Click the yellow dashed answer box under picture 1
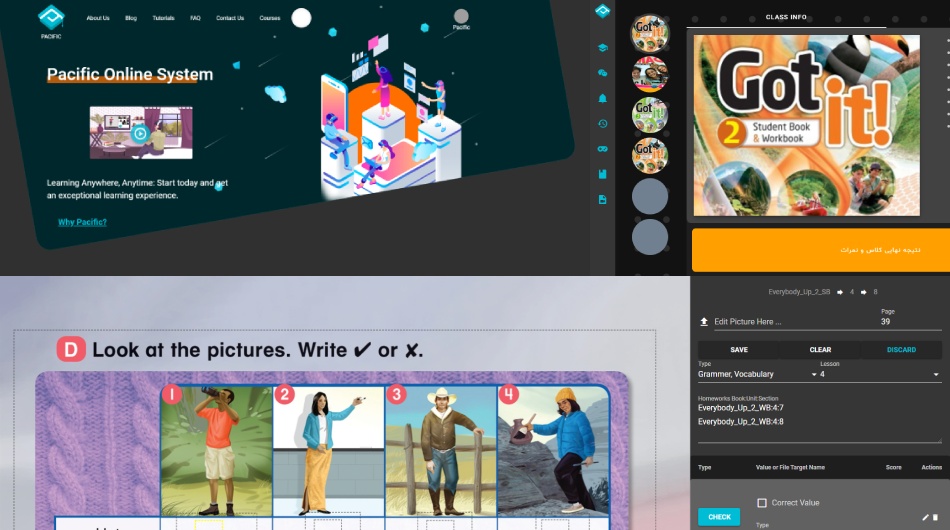The height and width of the screenshot is (530, 950). point(208,525)
